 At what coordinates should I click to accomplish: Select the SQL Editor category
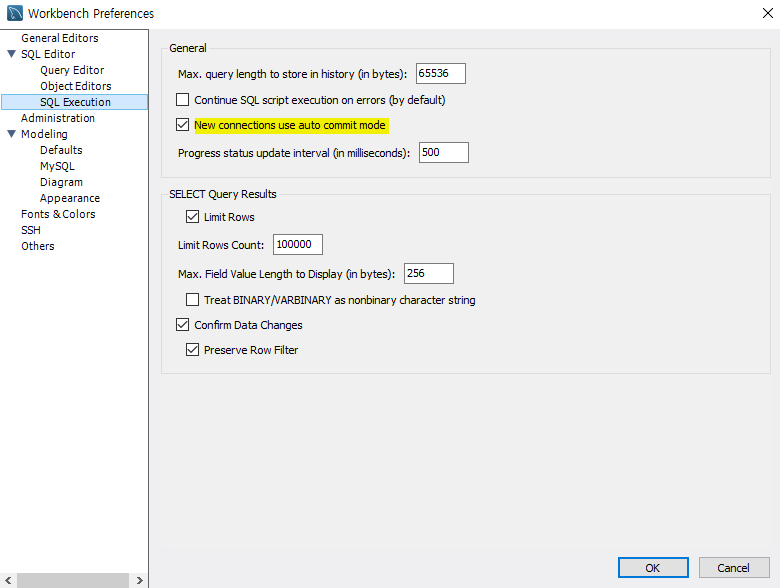pyautogui.click(x=48, y=54)
